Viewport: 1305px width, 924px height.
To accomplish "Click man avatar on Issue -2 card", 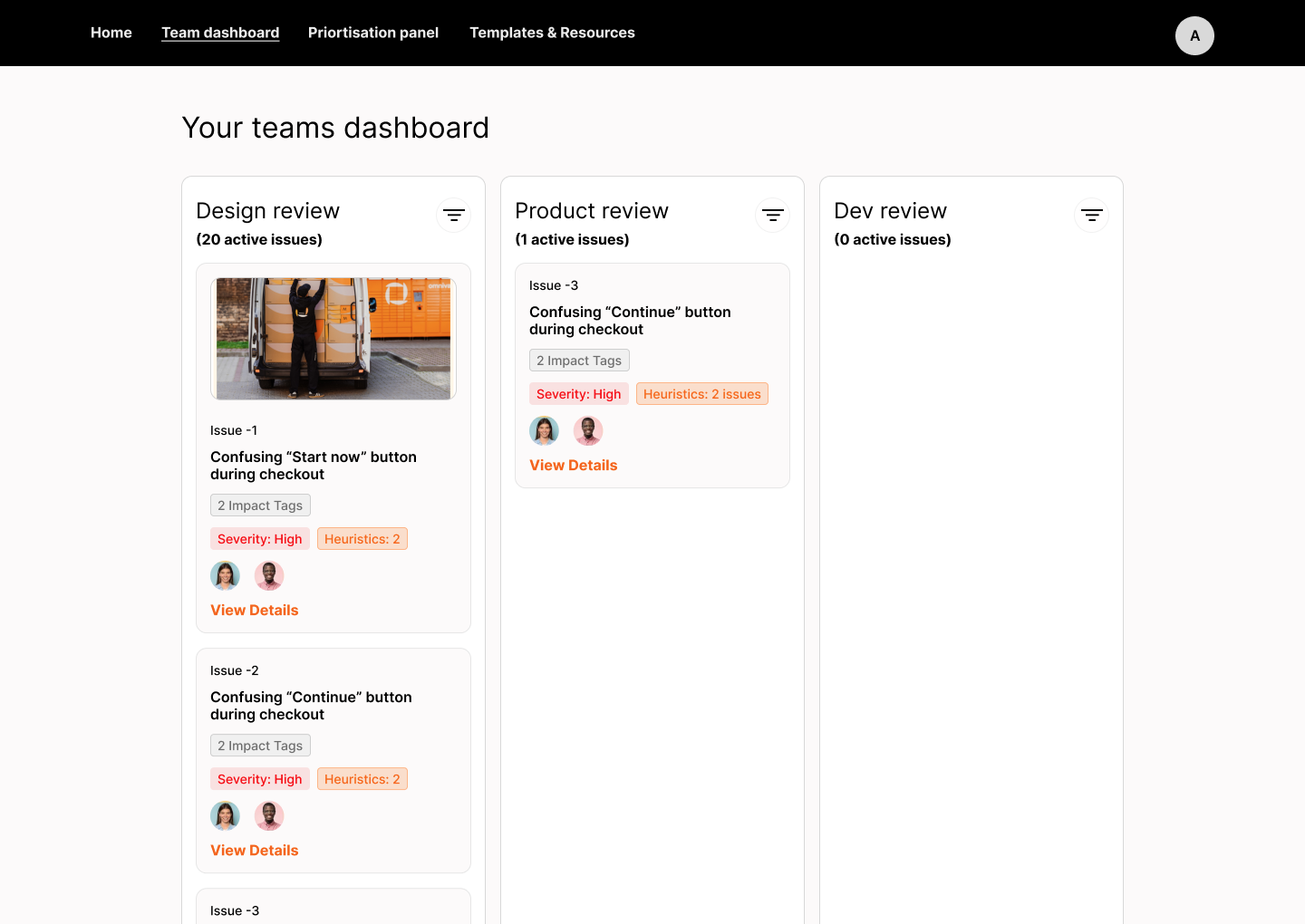I will coord(269,815).
